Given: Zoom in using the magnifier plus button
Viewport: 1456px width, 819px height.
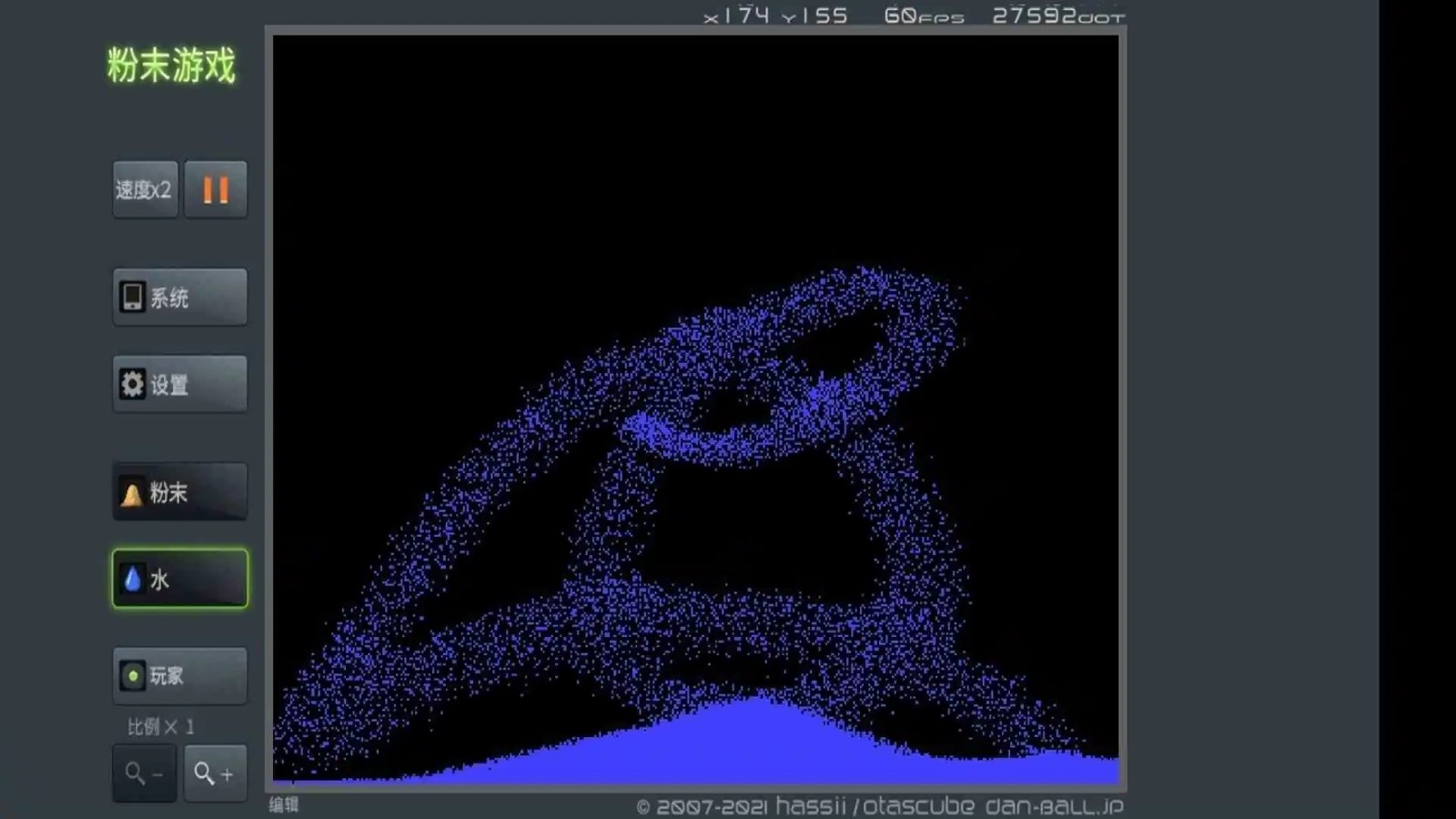Looking at the screenshot, I should (x=215, y=773).
